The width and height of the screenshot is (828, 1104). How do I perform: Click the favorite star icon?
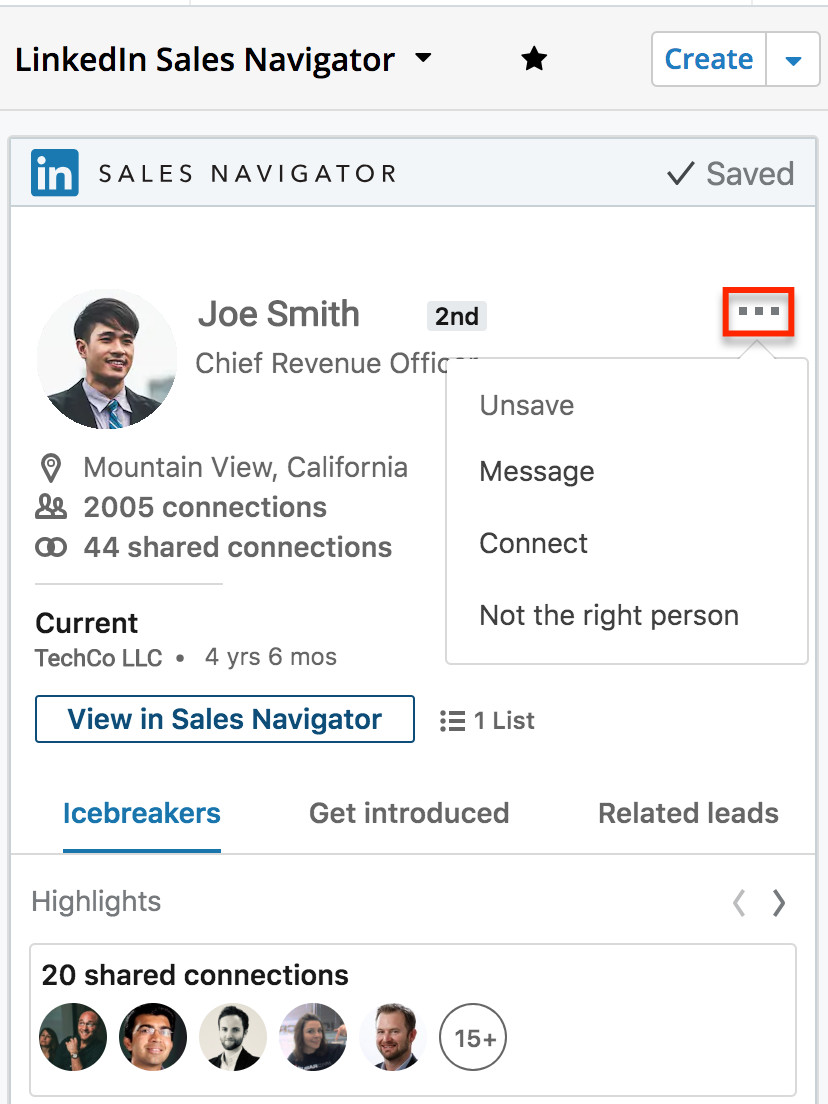(534, 59)
